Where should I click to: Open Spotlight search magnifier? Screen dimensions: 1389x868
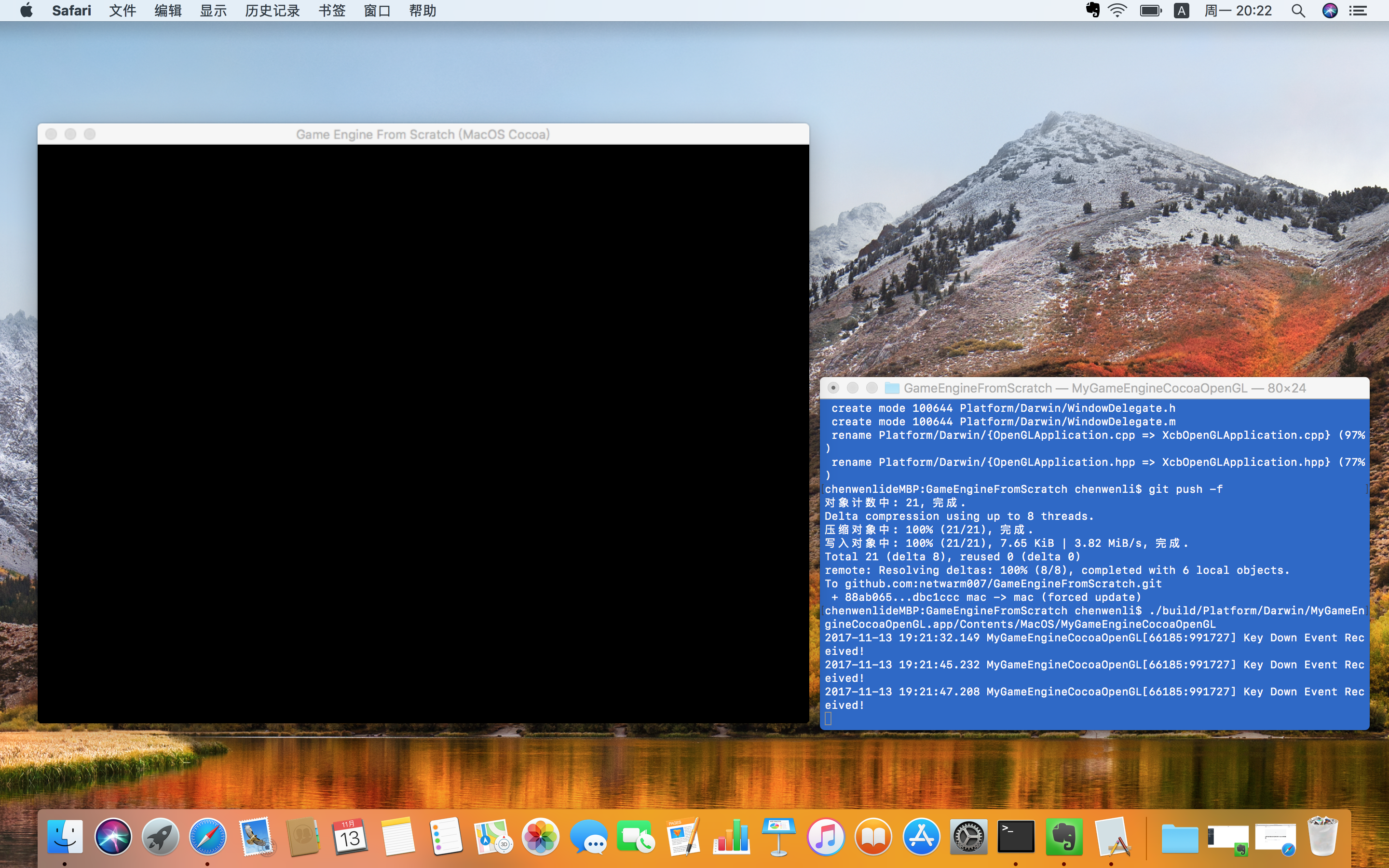pos(1298,10)
